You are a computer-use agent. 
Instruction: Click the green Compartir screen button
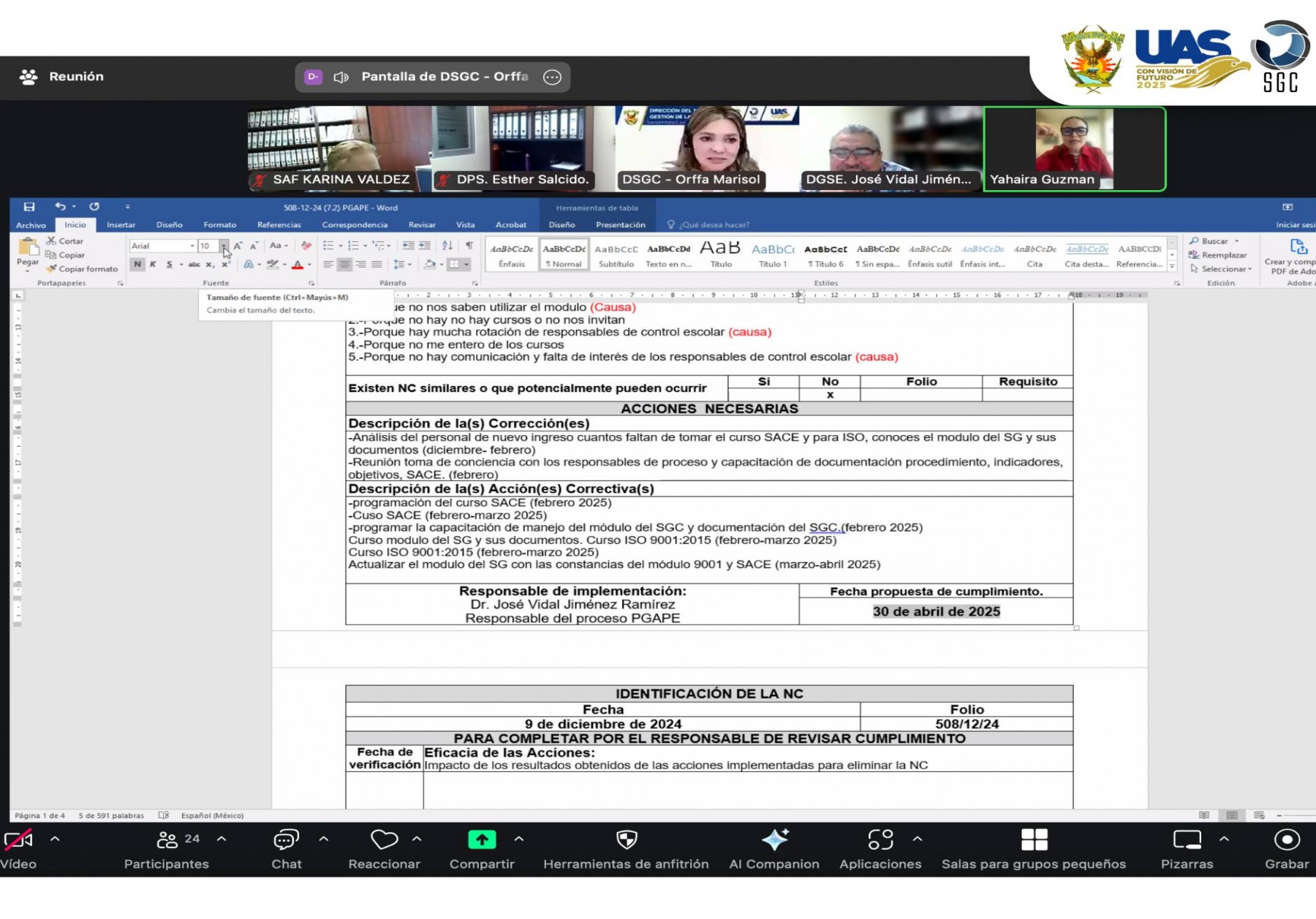click(482, 841)
